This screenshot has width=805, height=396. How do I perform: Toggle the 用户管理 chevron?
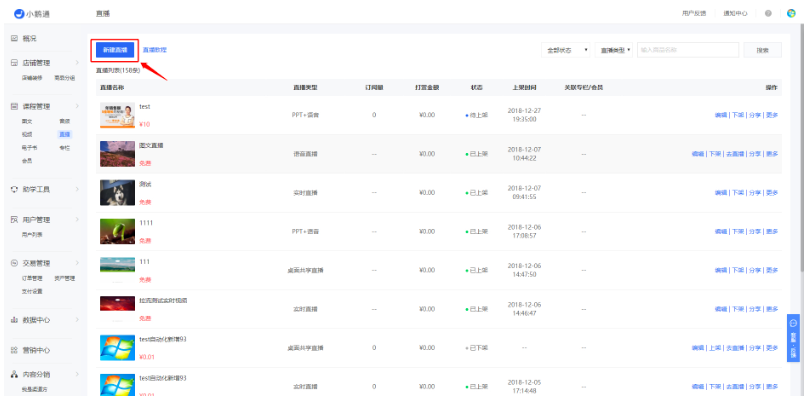tap(78, 220)
